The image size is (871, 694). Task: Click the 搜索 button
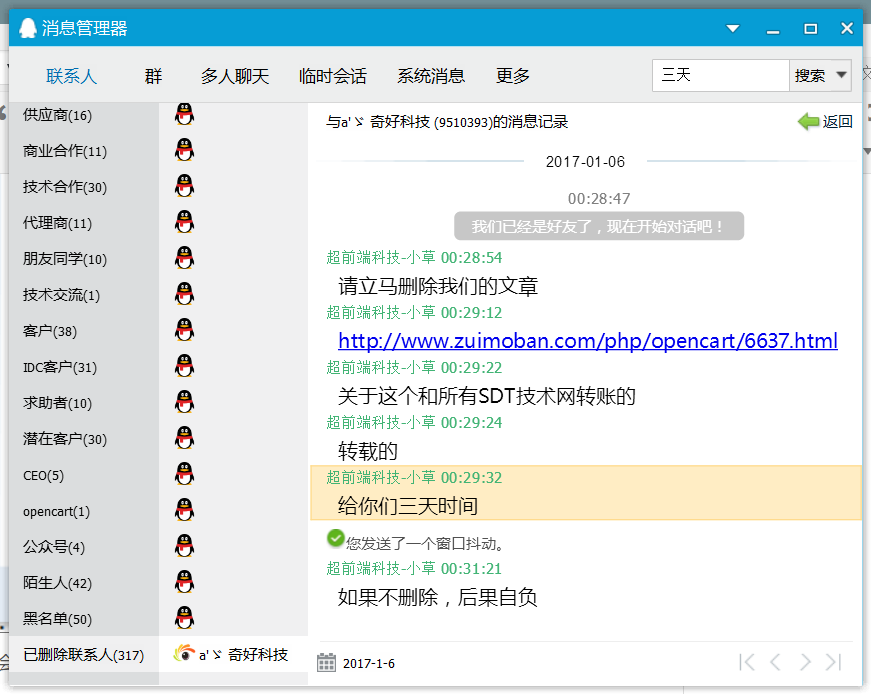click(810, 75)
